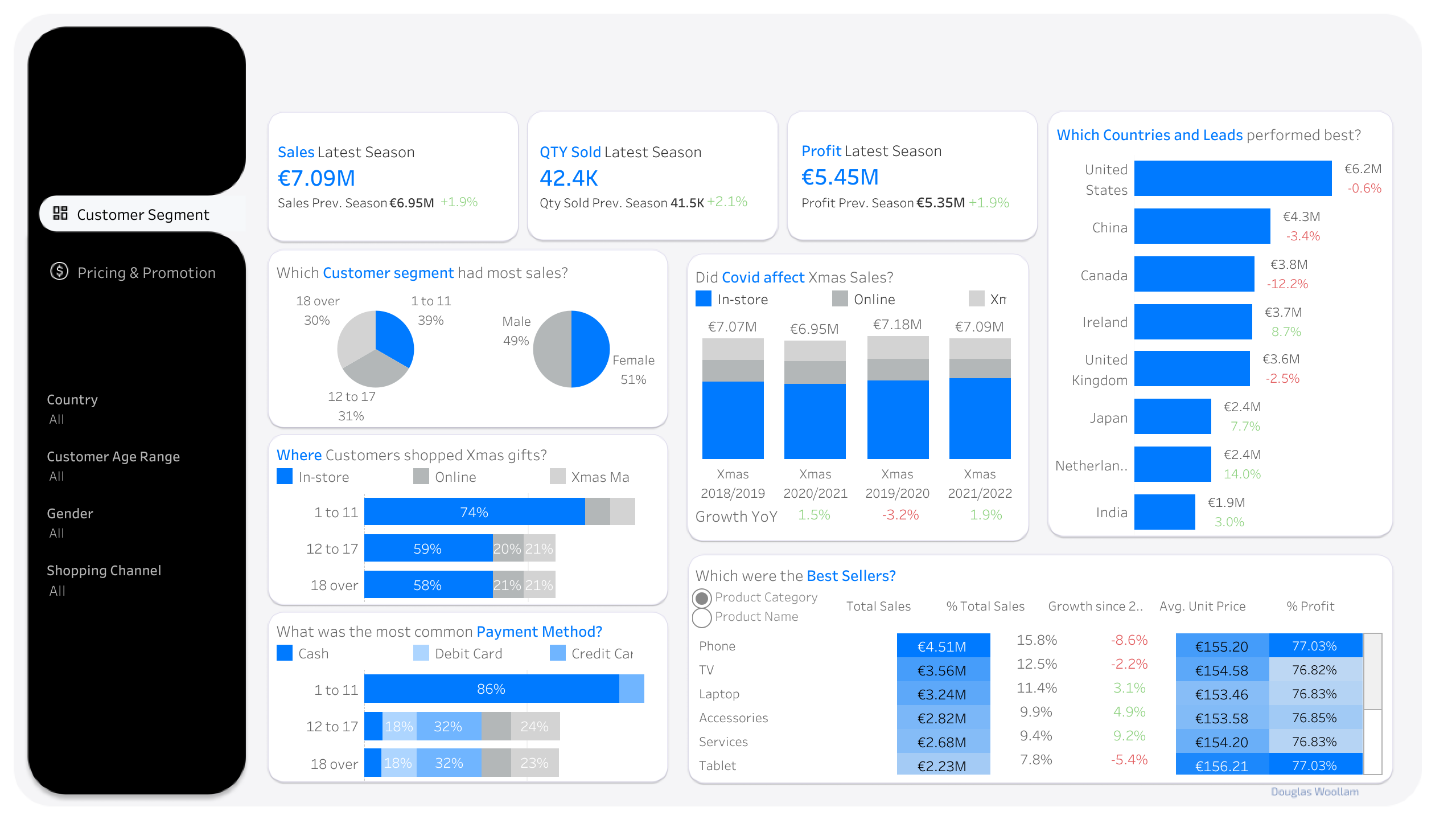The height and width of the screenshot is (819, 1456).
Task: Open the Country filter dropdown
Action: tap(56, 420)
